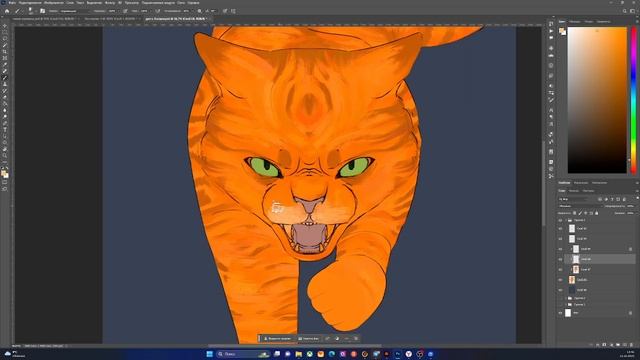Select the Brush tool
The image size is (640, 360).
coord(5,78)
